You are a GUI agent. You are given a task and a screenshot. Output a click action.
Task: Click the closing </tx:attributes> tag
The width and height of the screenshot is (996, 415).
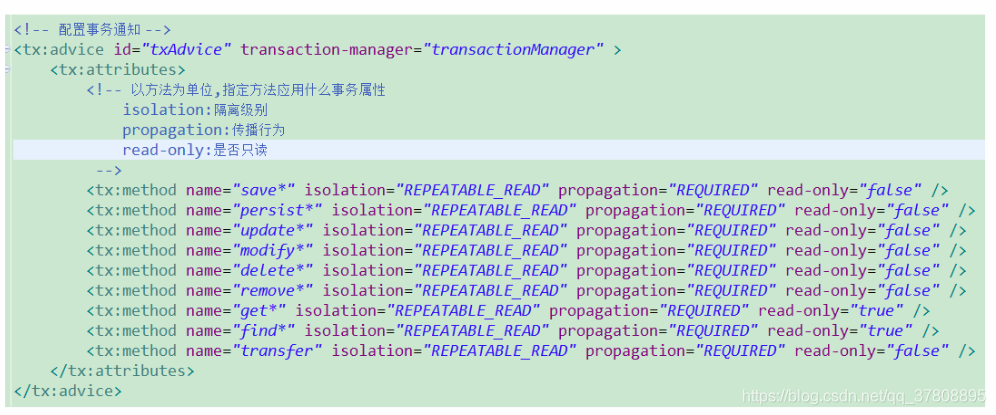[x=123, y=371]
